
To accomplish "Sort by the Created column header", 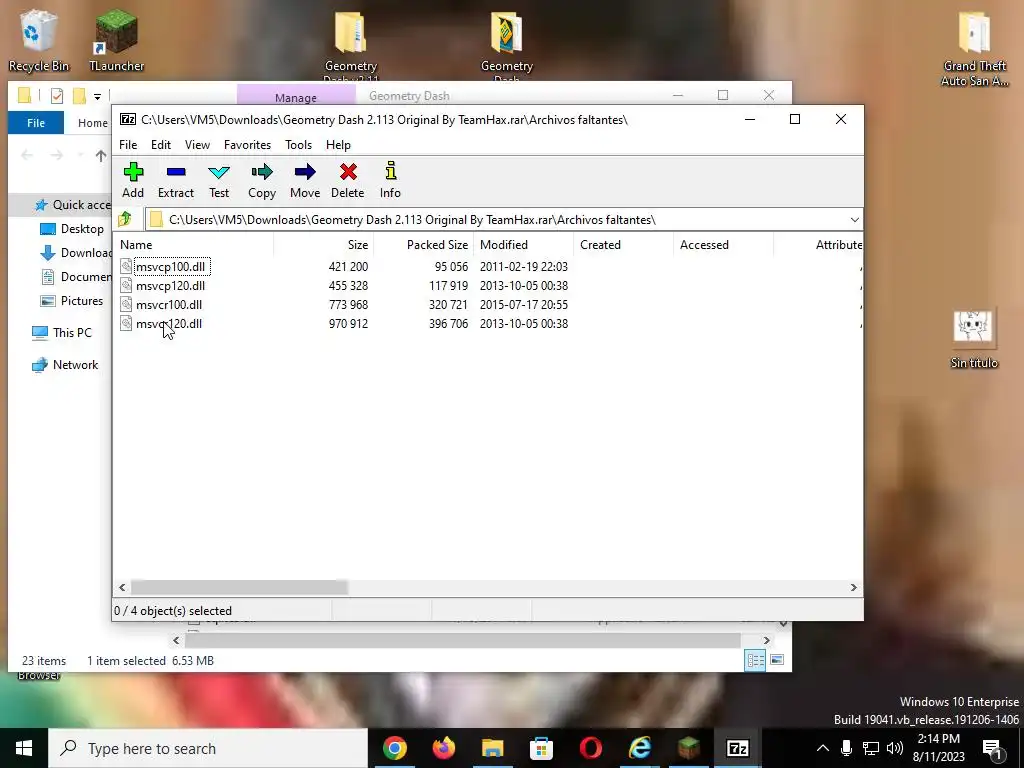I will click(624, 245).
